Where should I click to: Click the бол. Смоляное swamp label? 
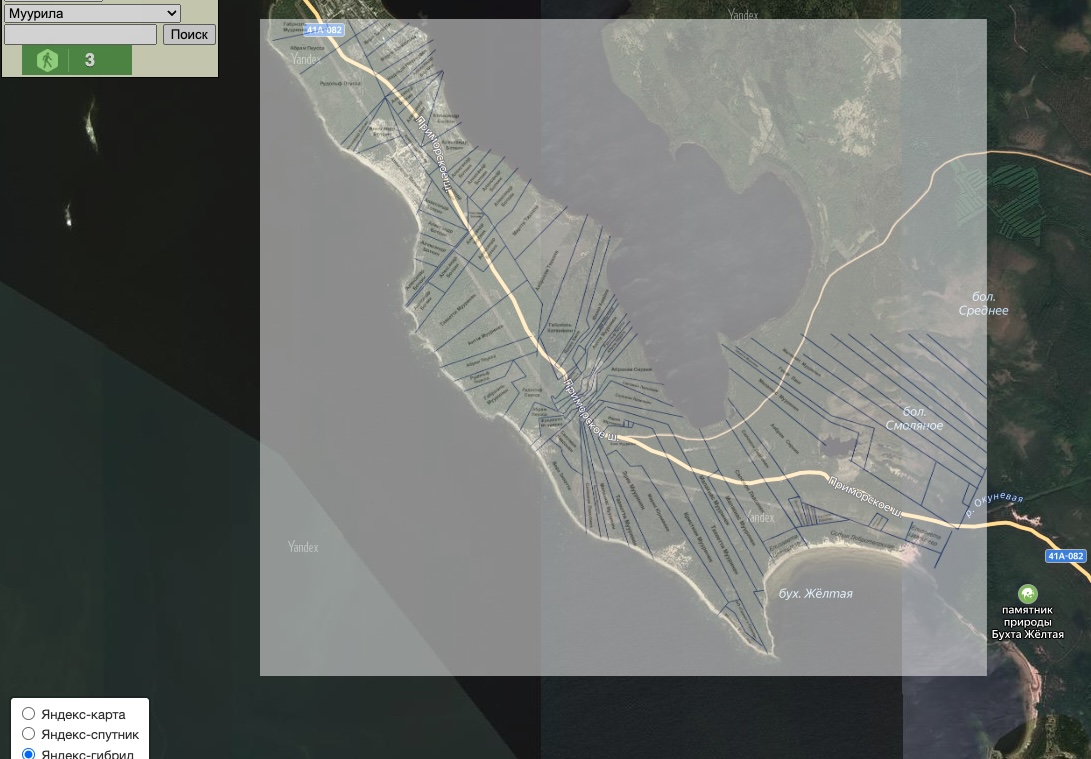coord(914,419)
